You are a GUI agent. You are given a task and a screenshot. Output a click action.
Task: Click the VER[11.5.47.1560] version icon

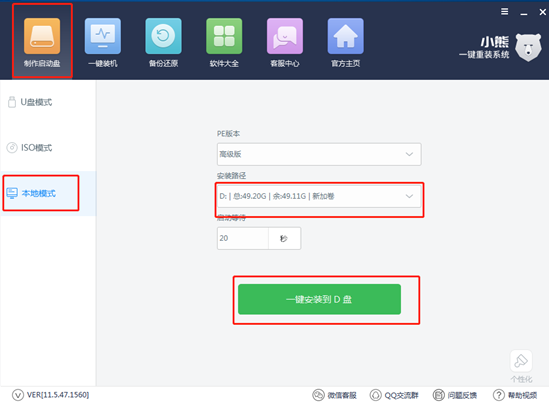pyautogui.click(x=18, y=395)
